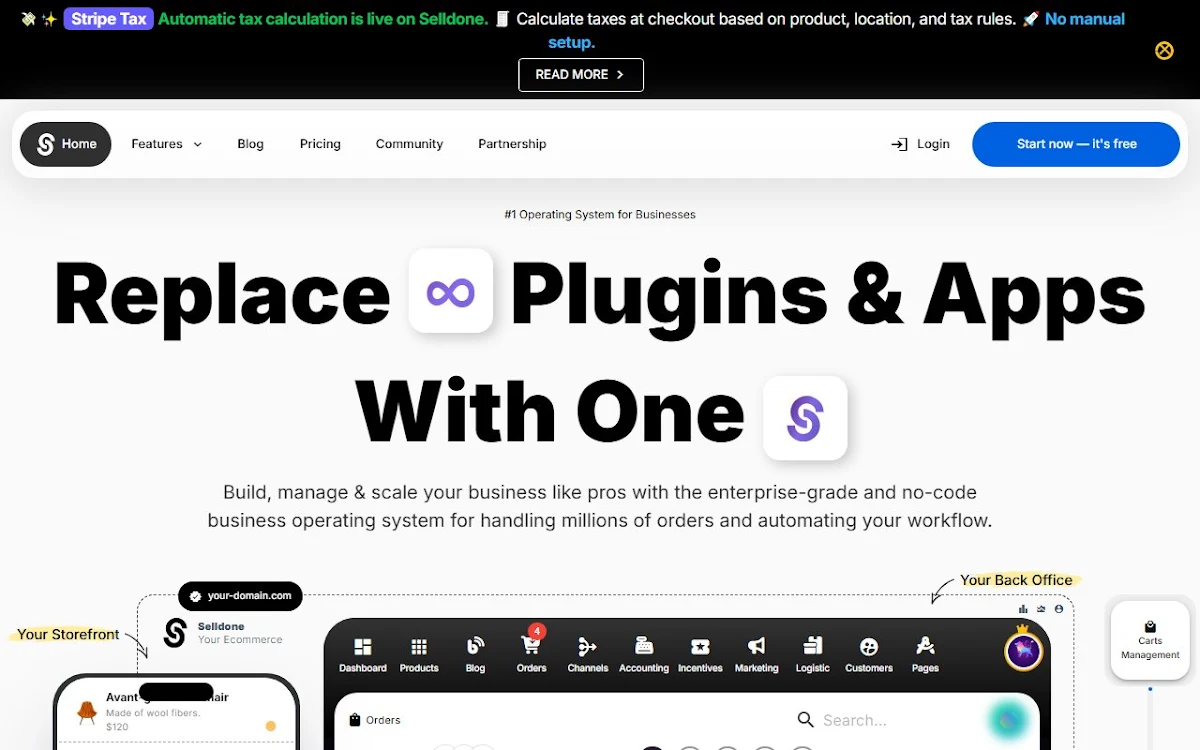
Task: Click the glowing round button by search
Action: point(1009,720)
